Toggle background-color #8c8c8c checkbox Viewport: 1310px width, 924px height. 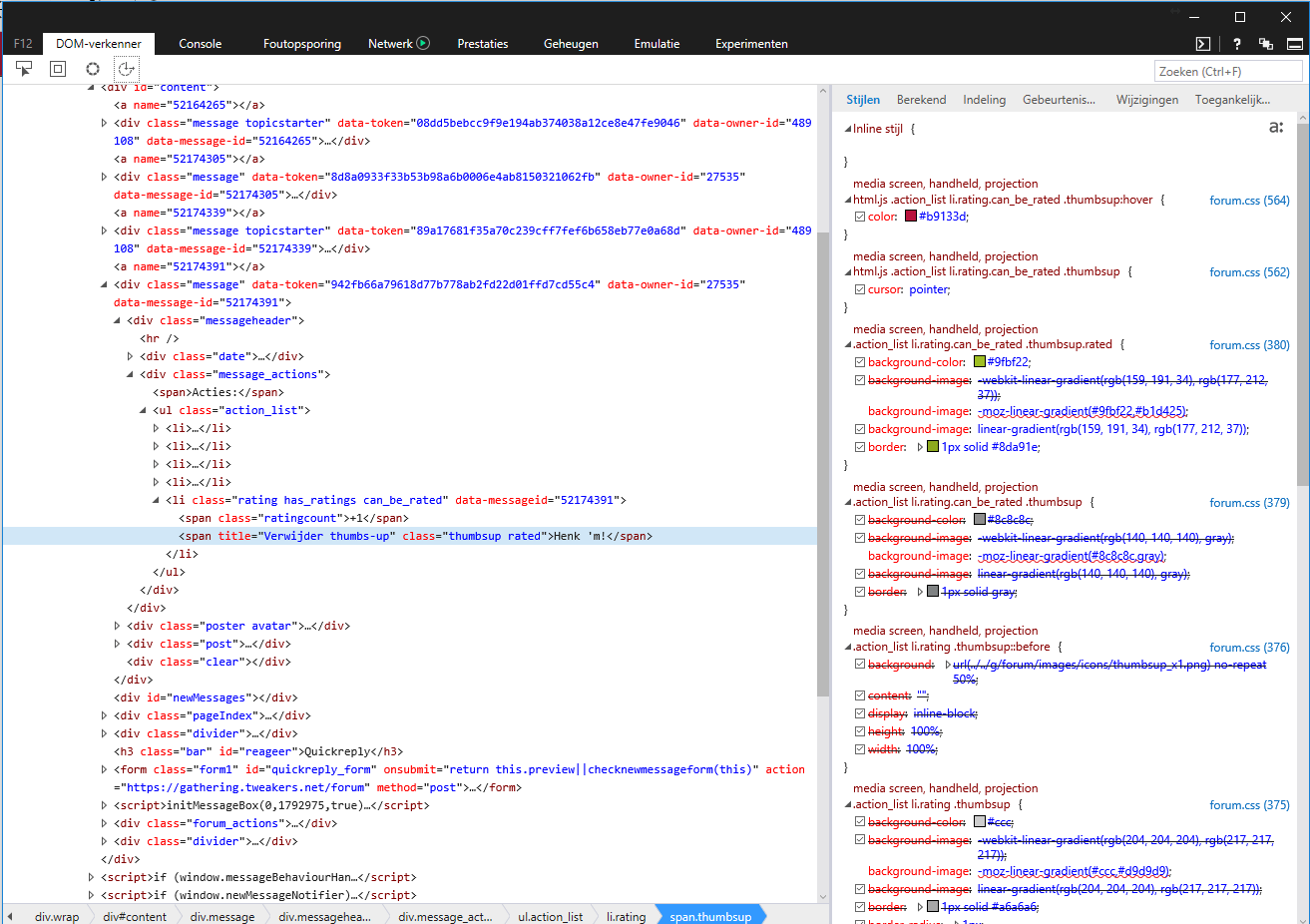(x=860, y=520)
